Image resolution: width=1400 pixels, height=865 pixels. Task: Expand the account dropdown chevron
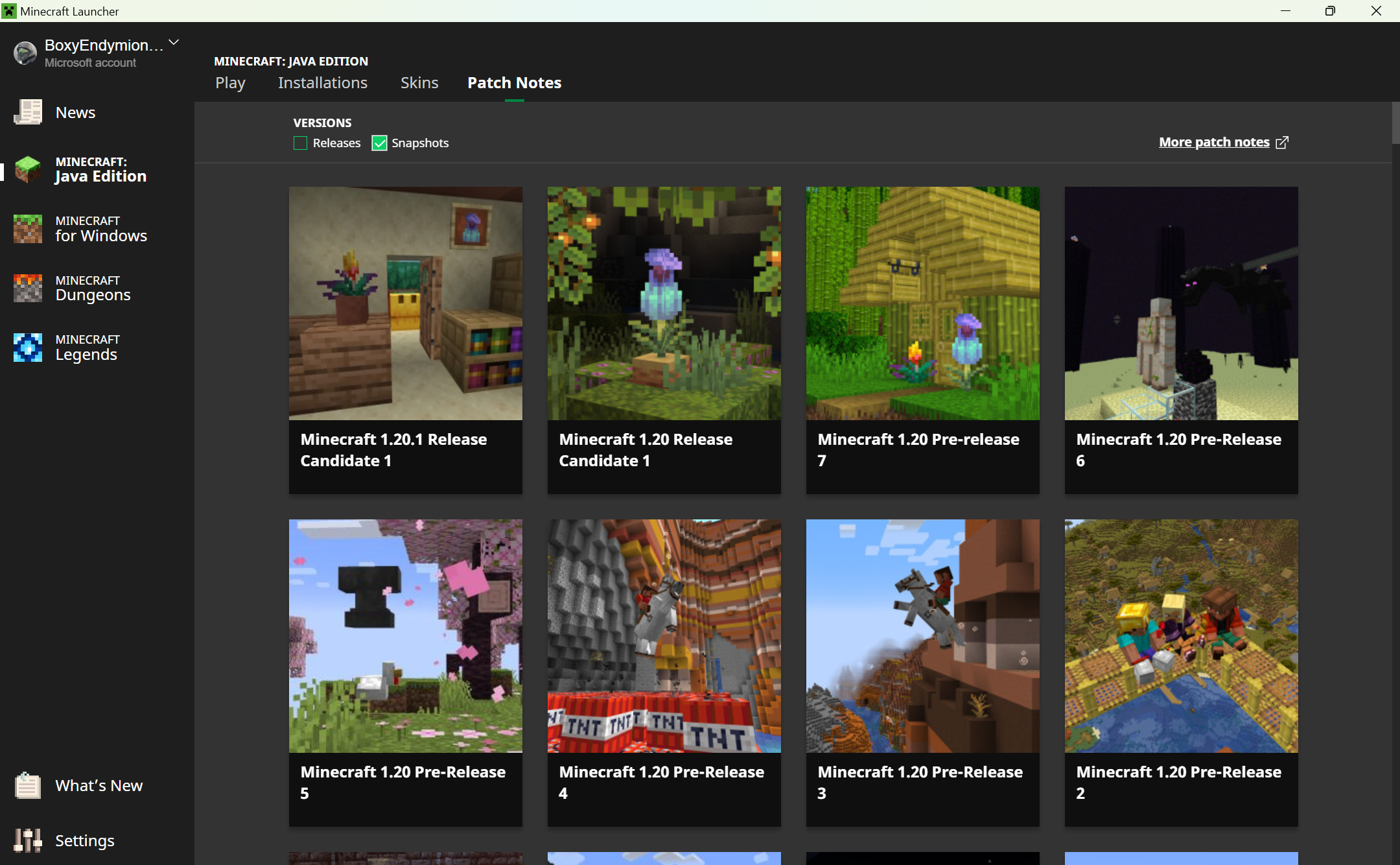[174, 43]
